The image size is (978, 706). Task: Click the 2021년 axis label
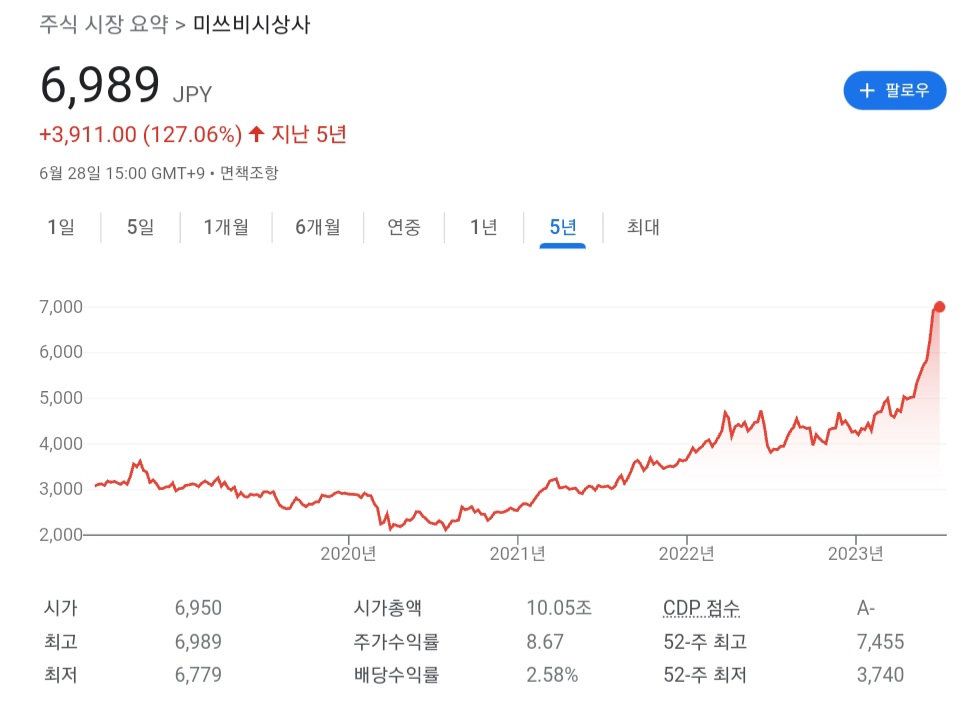point(517,553)
